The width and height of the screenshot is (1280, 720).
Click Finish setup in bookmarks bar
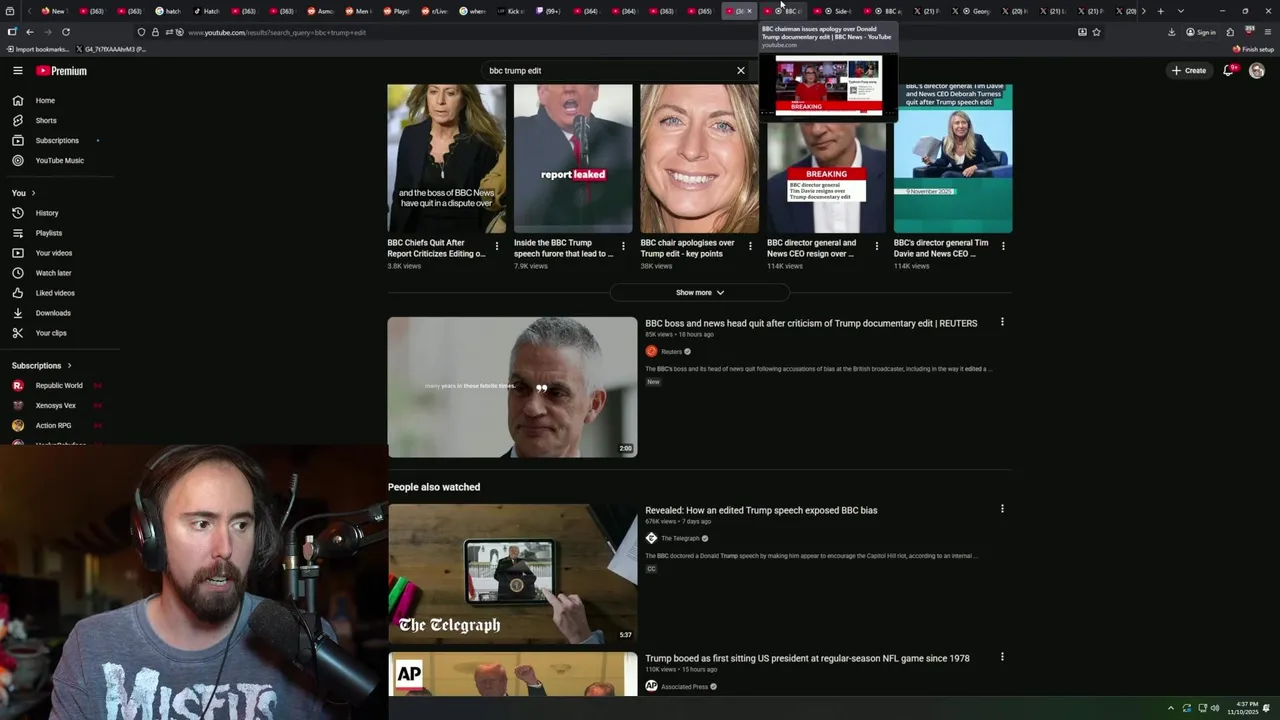pos(1253,49)
